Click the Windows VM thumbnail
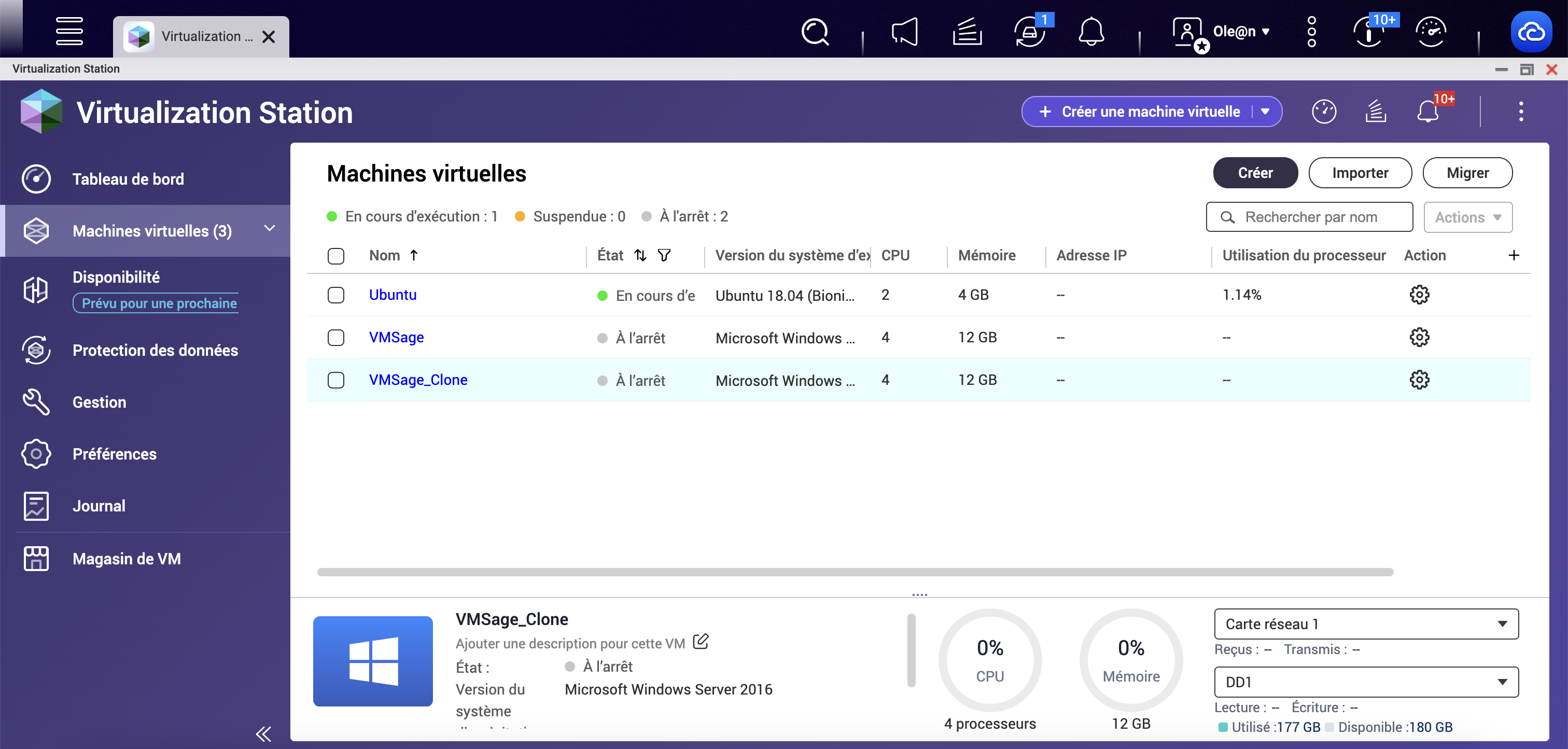 pos(372,661)
